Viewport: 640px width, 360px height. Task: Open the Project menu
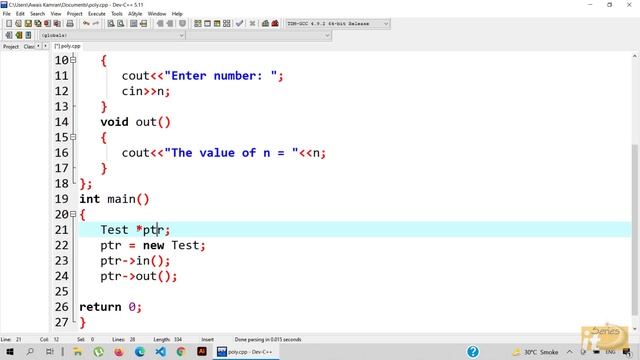tap(74, 13)
